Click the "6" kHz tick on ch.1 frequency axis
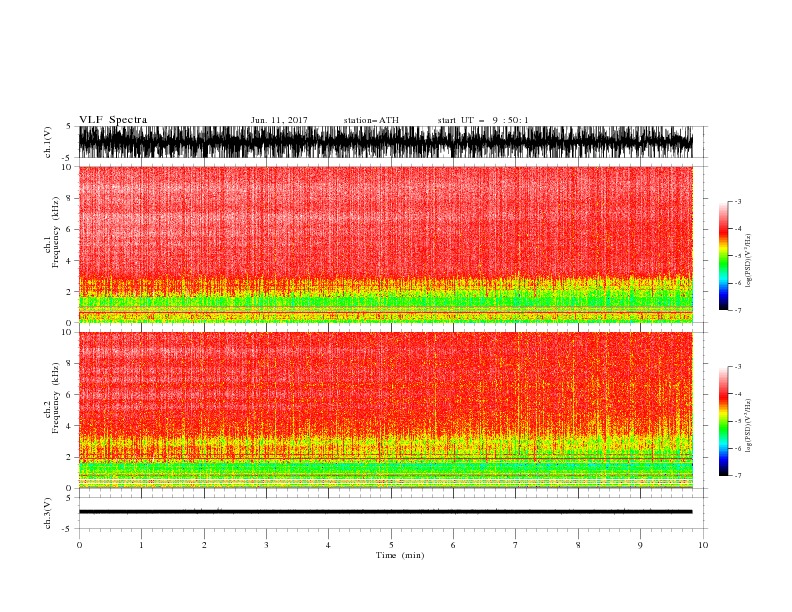 [69, 229]
